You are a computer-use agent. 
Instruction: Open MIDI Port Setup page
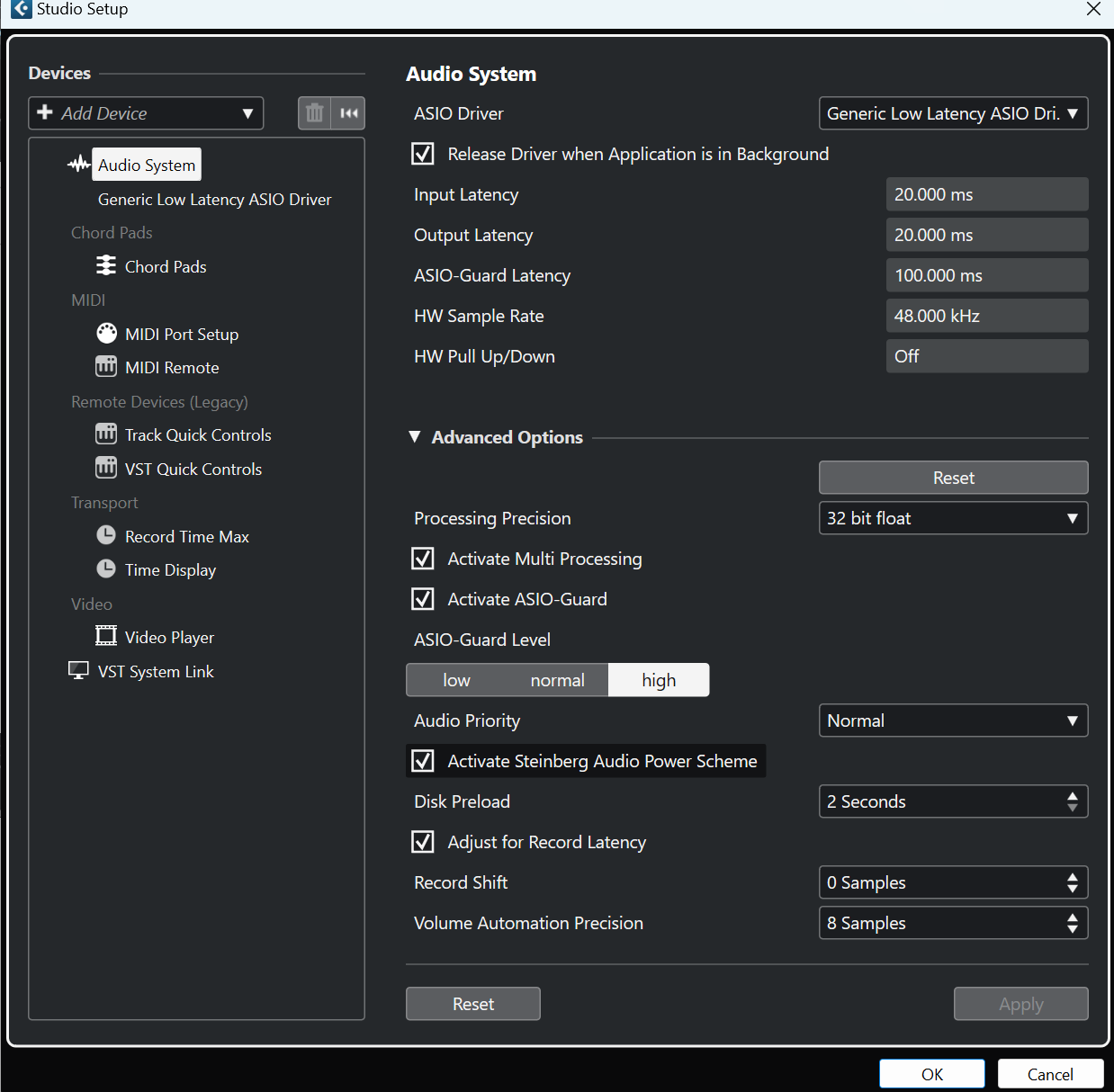(182, 334)
